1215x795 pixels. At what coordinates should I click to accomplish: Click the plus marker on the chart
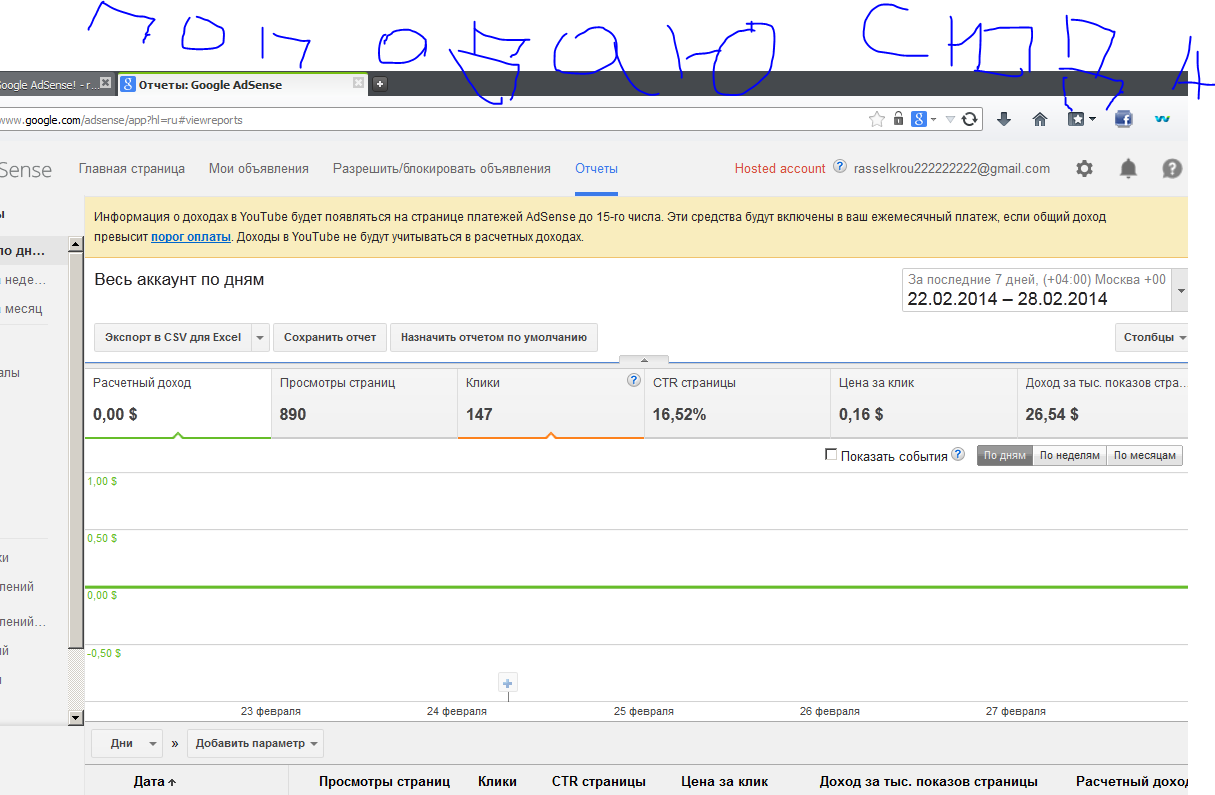[507, 684]
